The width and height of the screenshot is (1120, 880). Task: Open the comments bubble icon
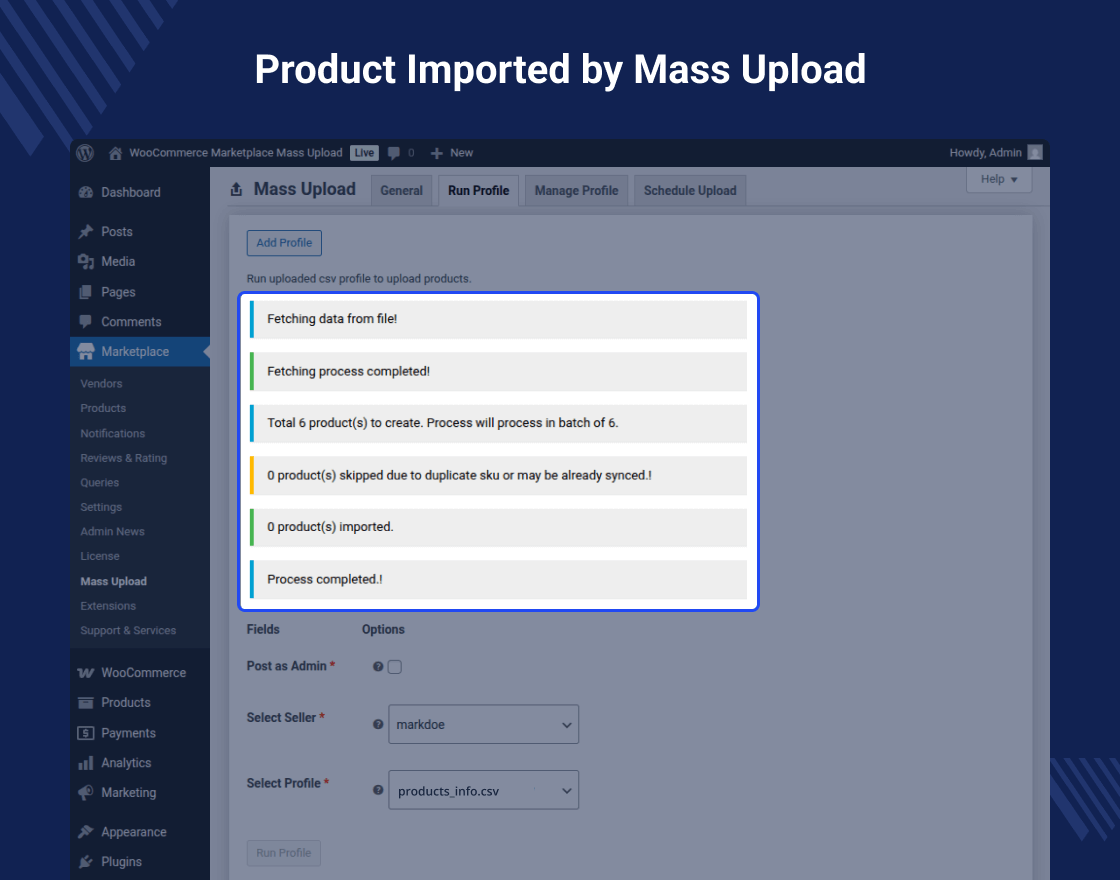(394, 153)
